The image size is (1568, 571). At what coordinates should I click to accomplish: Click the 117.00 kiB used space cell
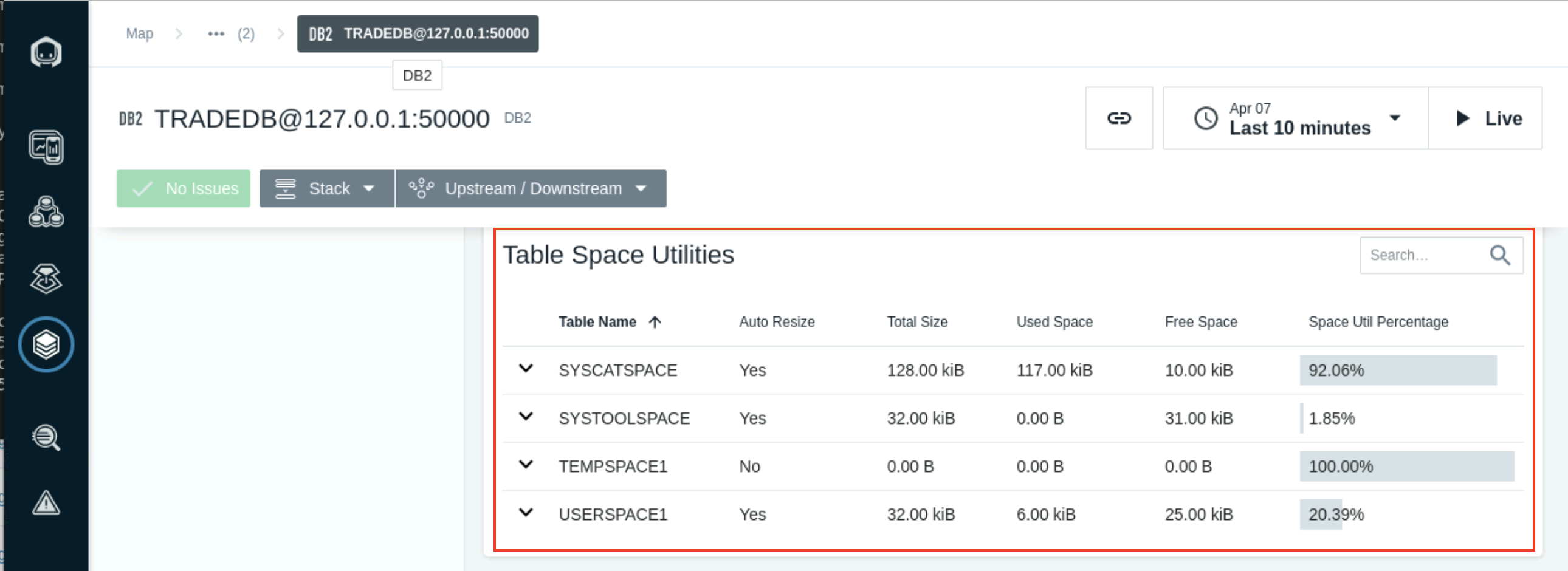click(1054, 371)
